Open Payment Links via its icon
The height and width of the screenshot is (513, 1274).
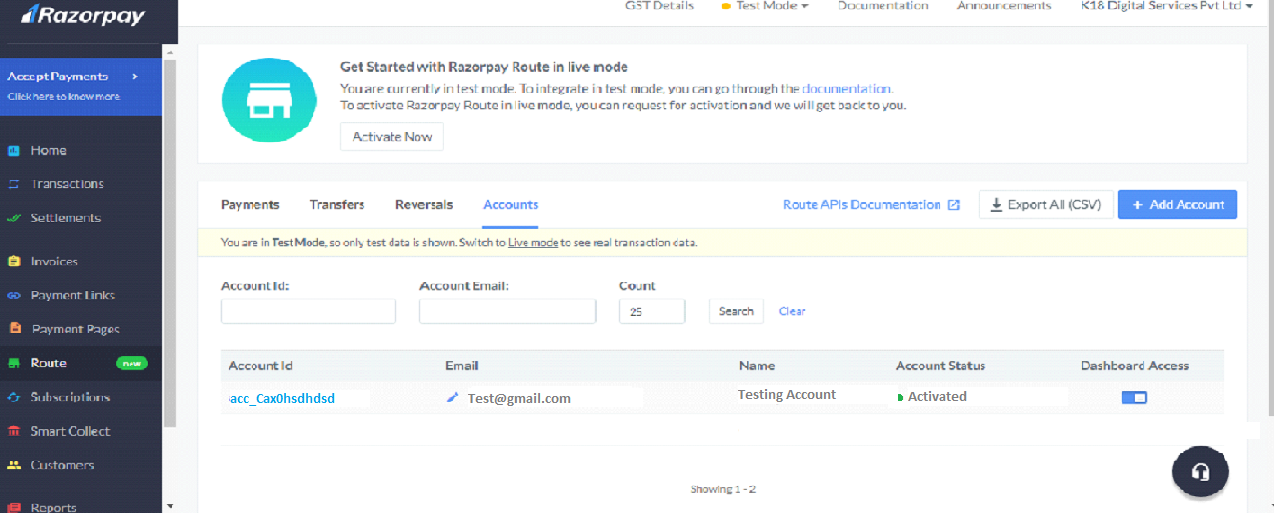(14, 296)
